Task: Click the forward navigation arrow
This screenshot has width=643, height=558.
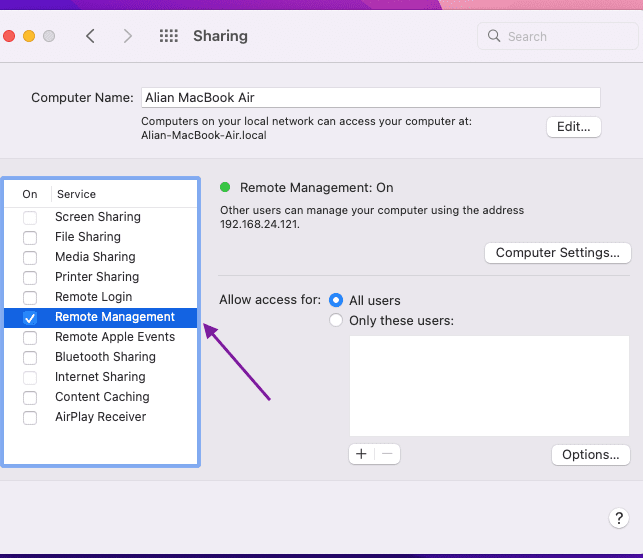Action: pos(127,36)
